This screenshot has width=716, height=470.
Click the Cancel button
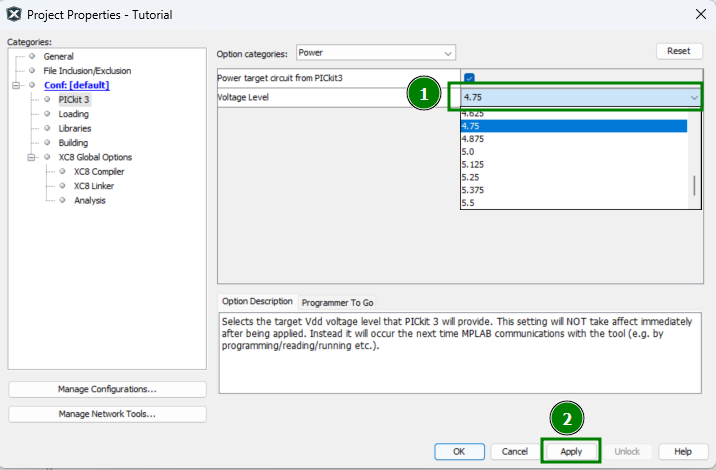click(x=515, y=452)
